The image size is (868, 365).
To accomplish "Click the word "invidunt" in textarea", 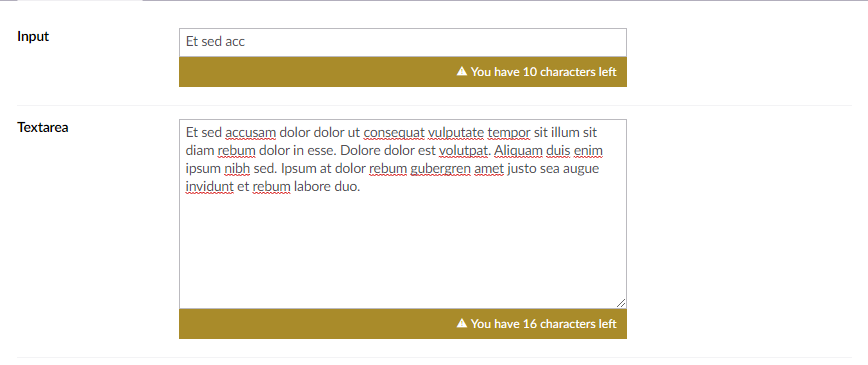I will (x=210, y=187).
